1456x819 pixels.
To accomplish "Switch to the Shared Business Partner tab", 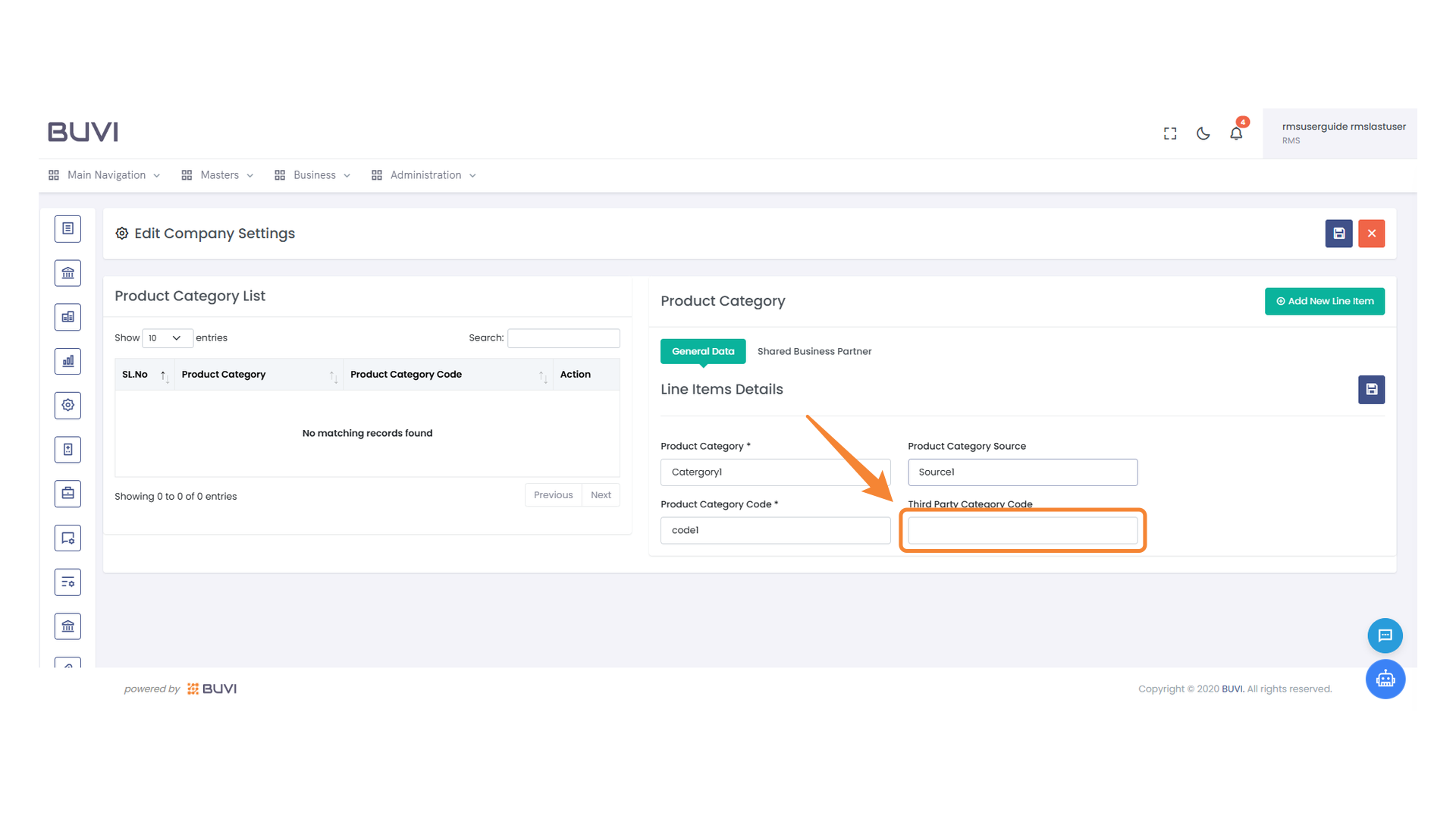I will [814, 351].
